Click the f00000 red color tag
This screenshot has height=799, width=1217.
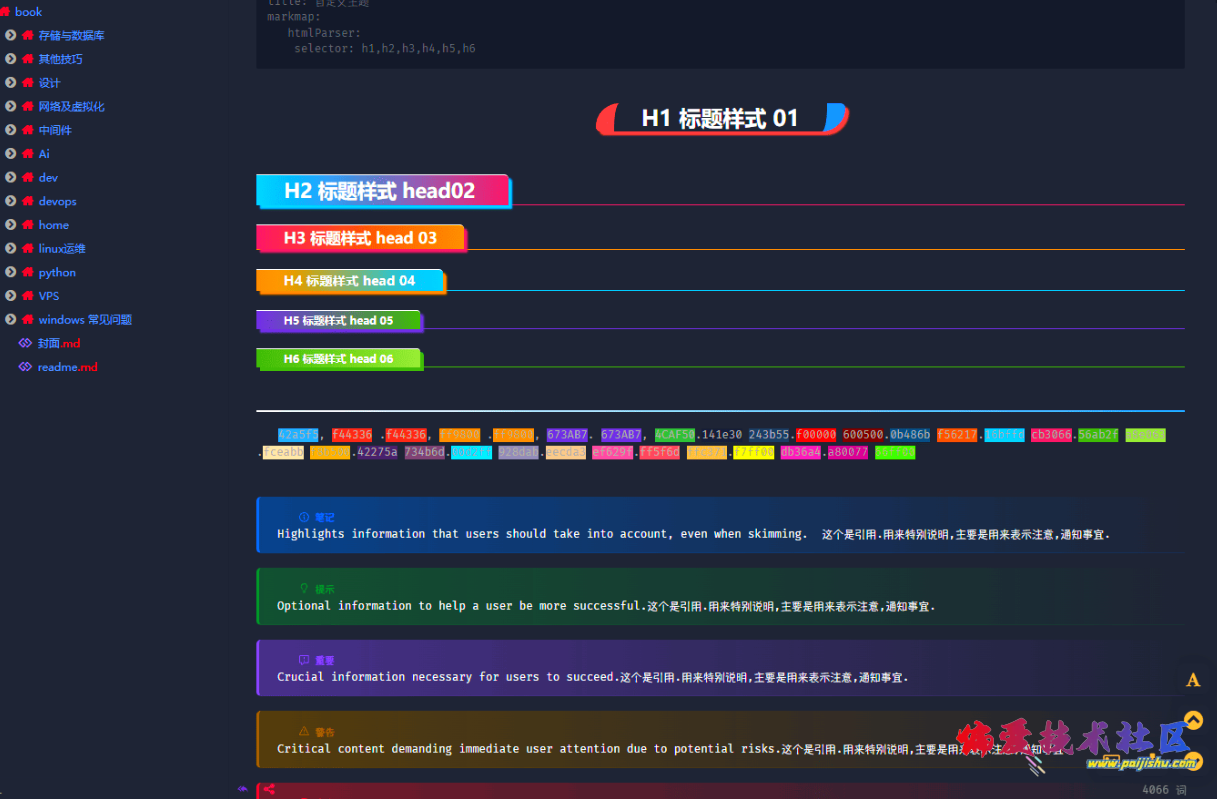point(816,435)
